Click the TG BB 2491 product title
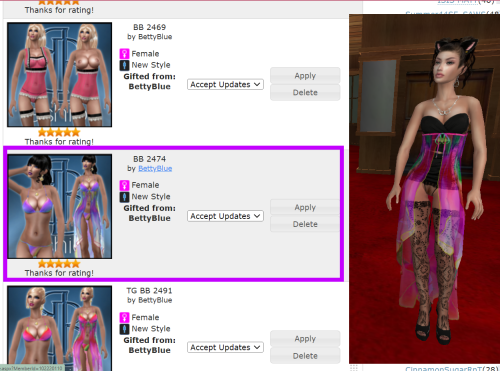The image size is (500, 371). click(149, 291)
